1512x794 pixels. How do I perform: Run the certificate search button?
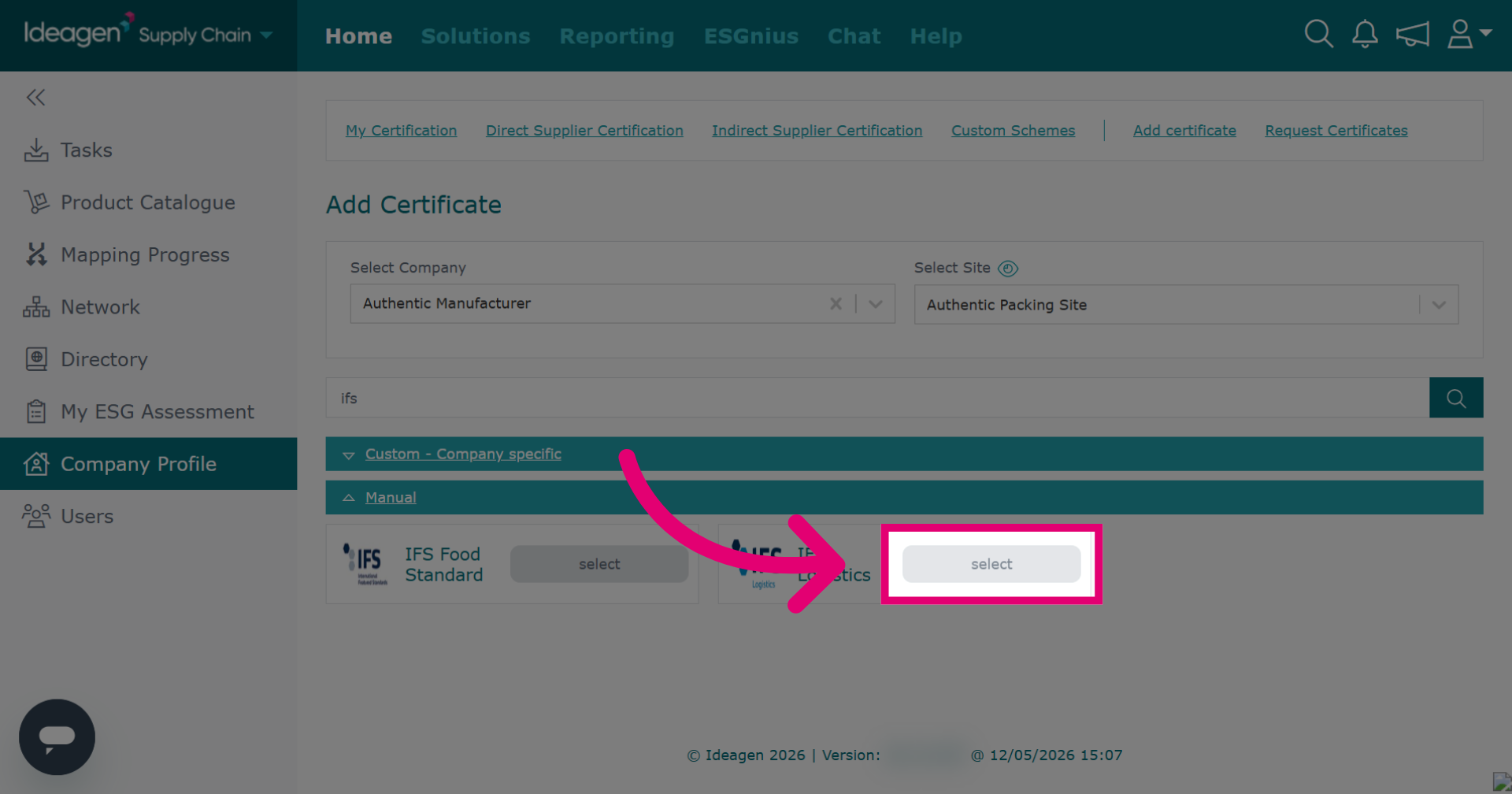(1456, 398)
